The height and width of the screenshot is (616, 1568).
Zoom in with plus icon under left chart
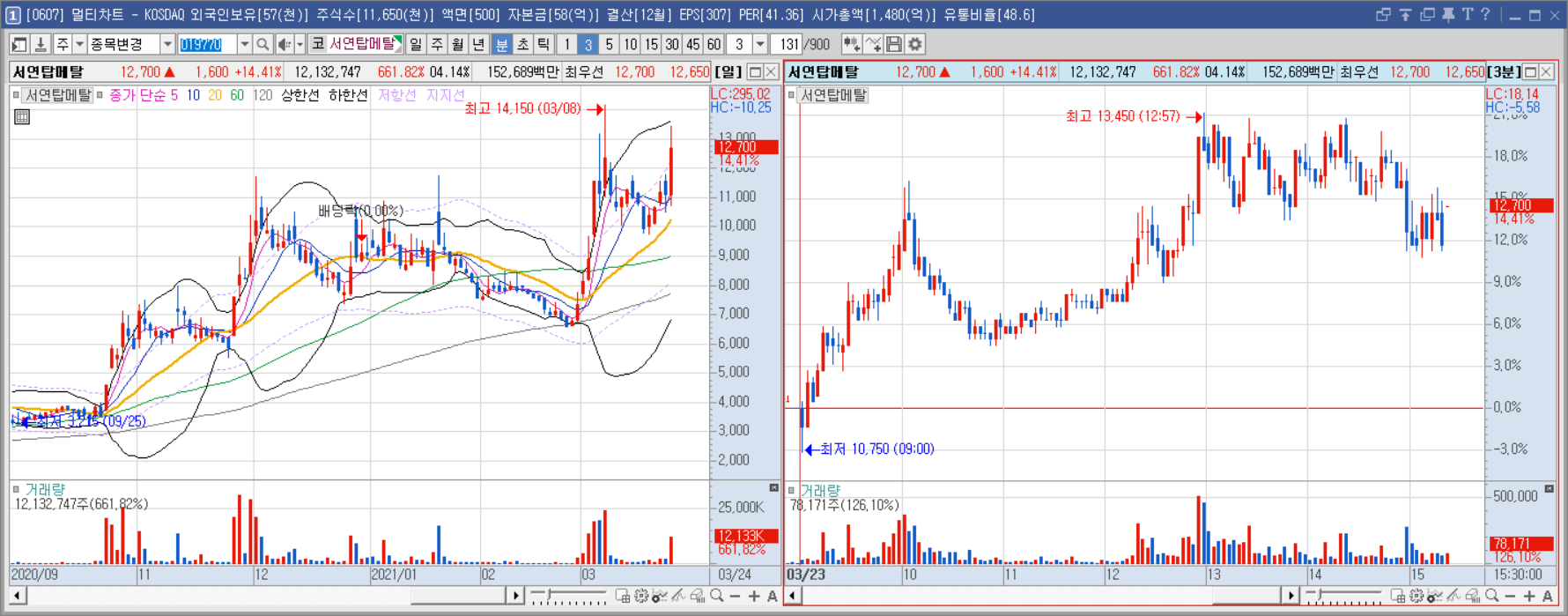point(754,597)
